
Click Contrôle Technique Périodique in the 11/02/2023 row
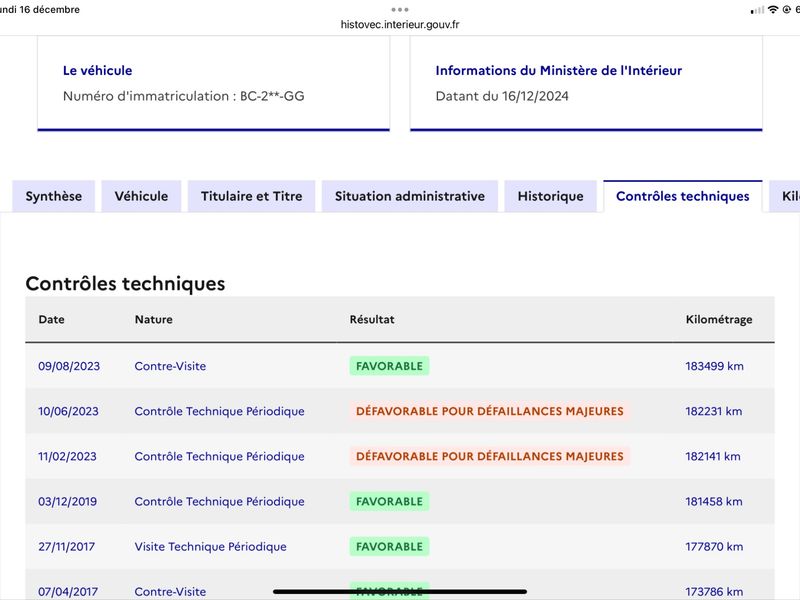[x=219, y=456]
